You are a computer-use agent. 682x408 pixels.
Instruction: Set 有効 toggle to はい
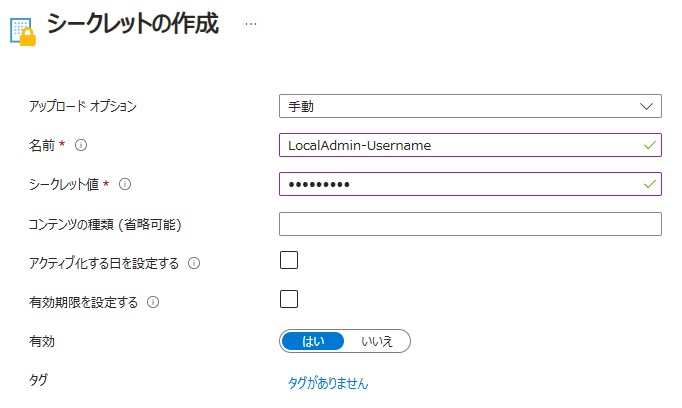(x=313, y=341)
